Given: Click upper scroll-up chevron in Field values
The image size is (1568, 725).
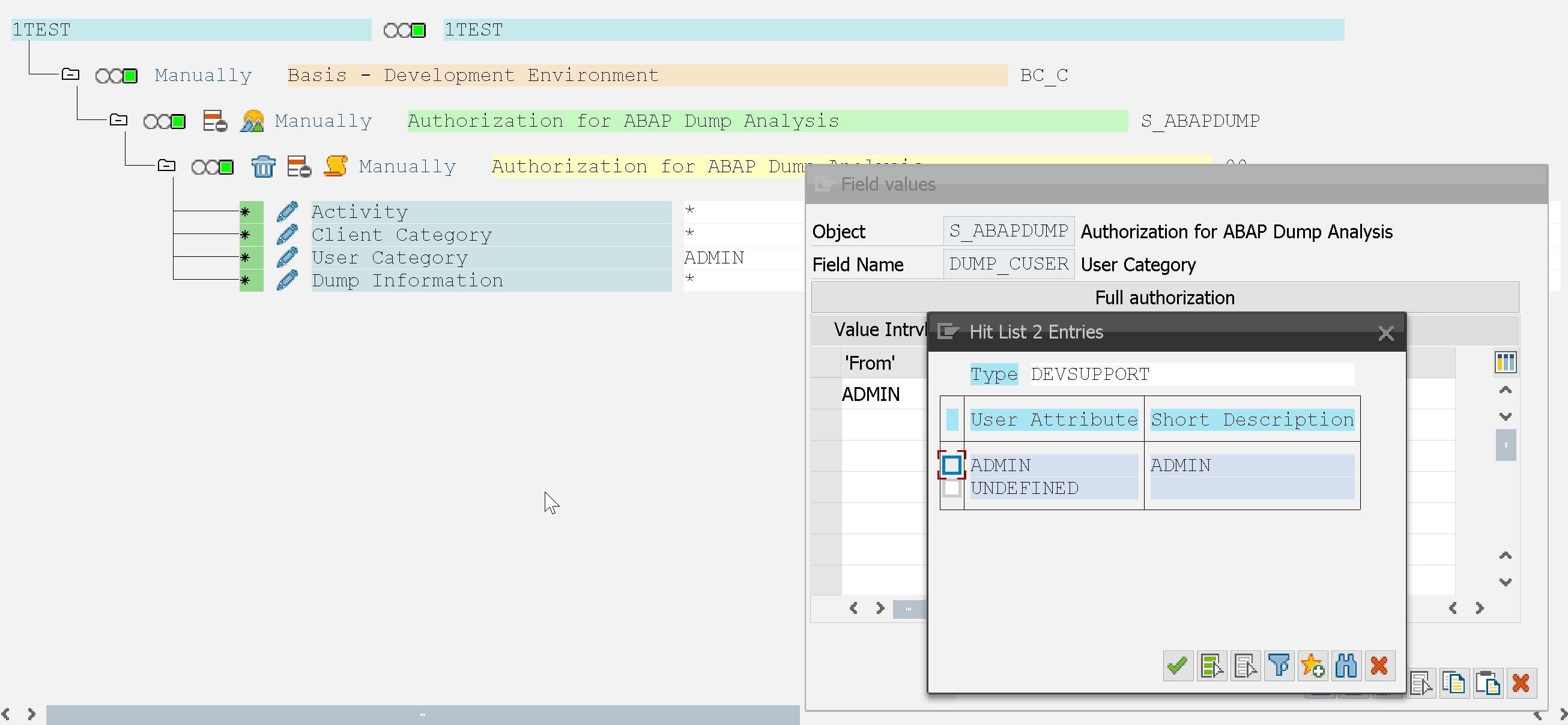Looking at the screenshot, I should (1506, 390).
